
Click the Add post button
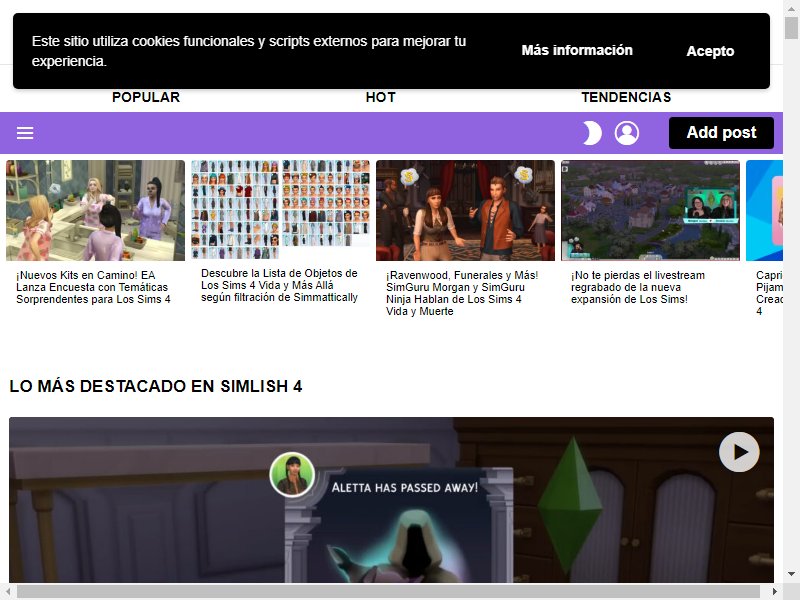click(721, 133)
